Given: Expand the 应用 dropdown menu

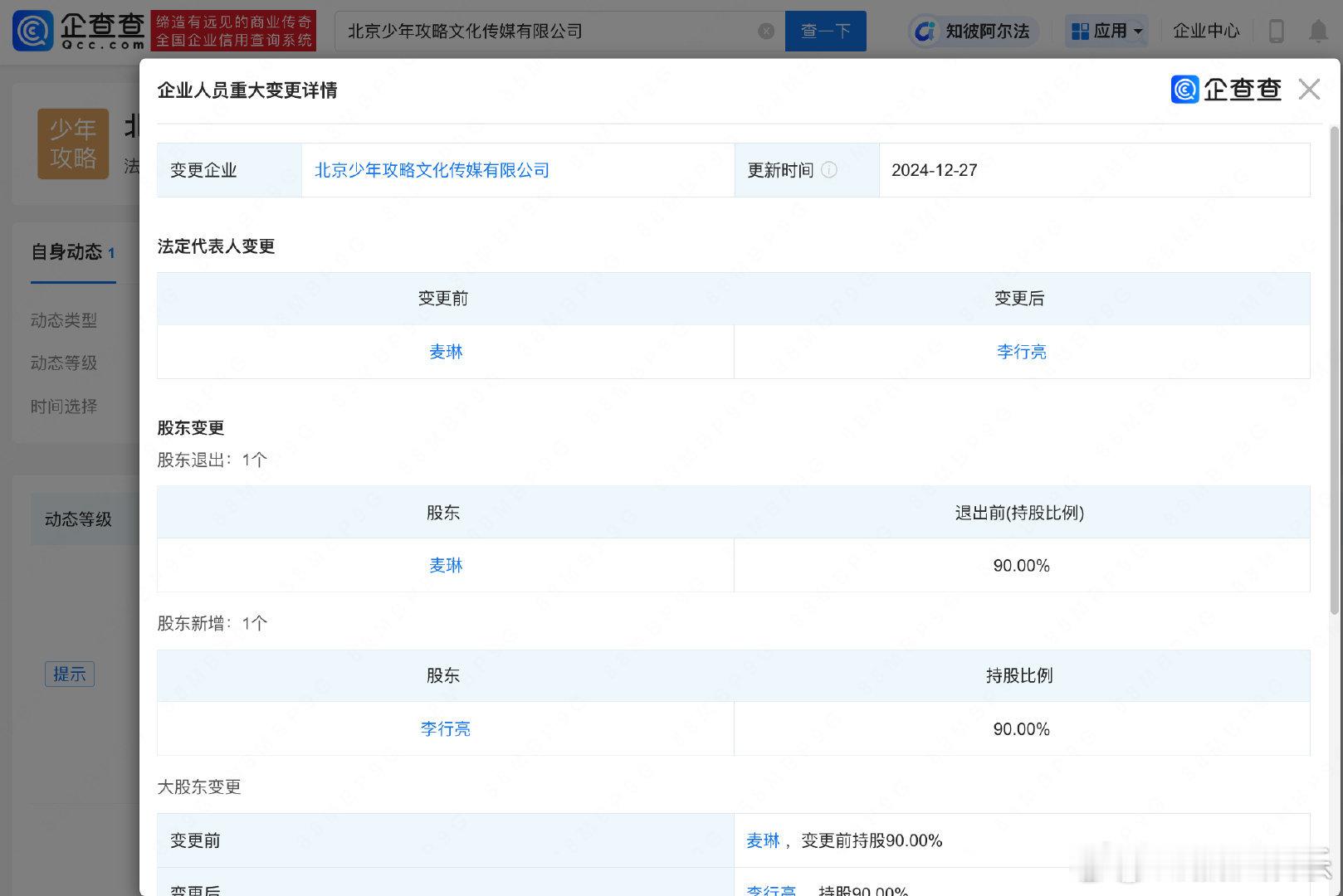Looking at the screenshot, I should [x=1106, y=32].
